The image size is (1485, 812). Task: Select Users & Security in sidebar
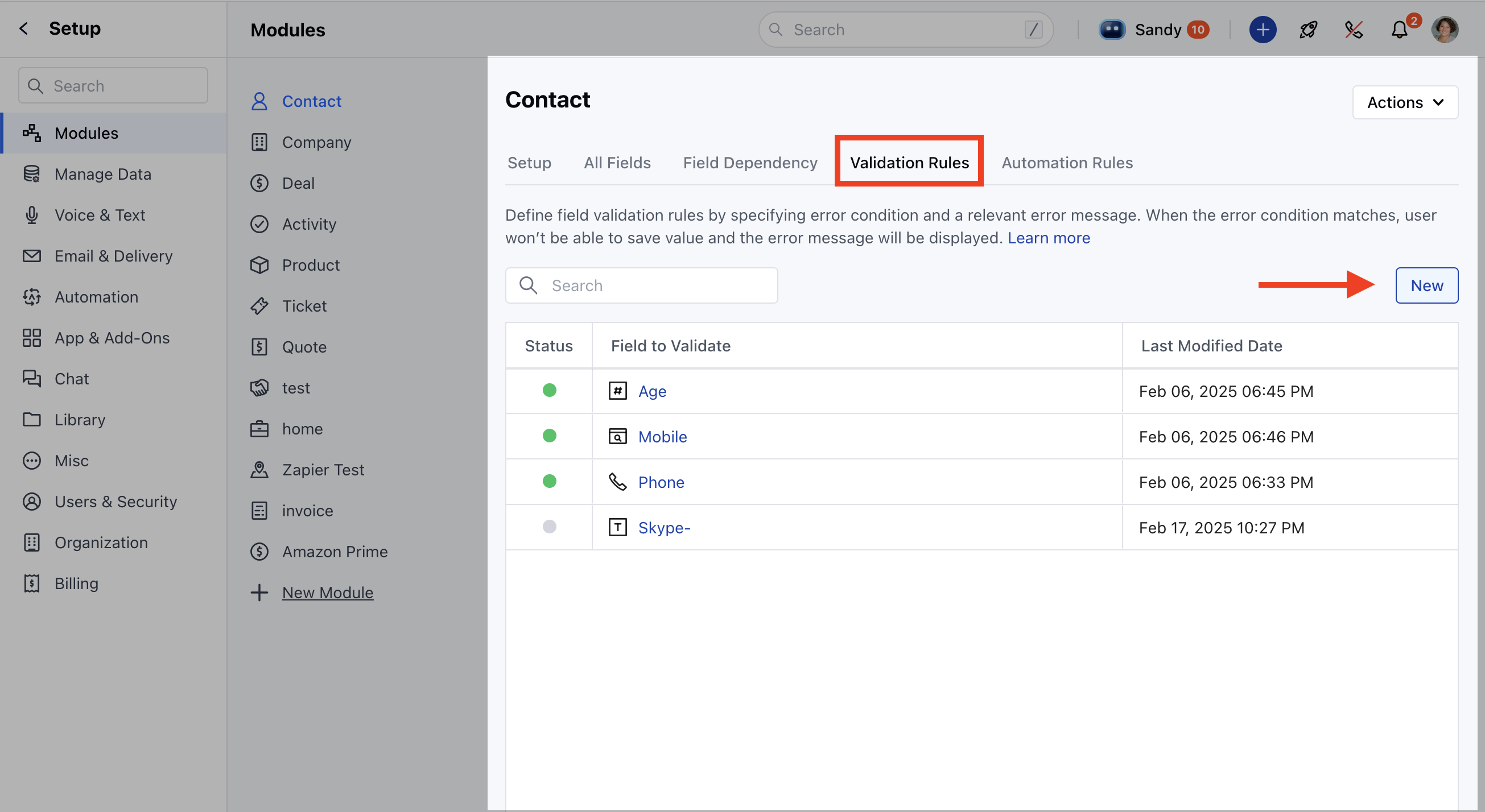point(115,502)
